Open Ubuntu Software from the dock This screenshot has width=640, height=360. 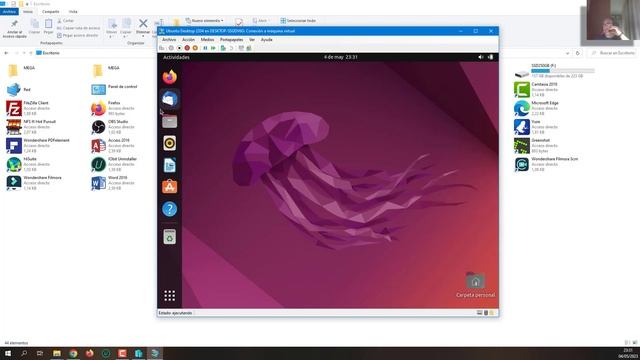coord(170,187)
